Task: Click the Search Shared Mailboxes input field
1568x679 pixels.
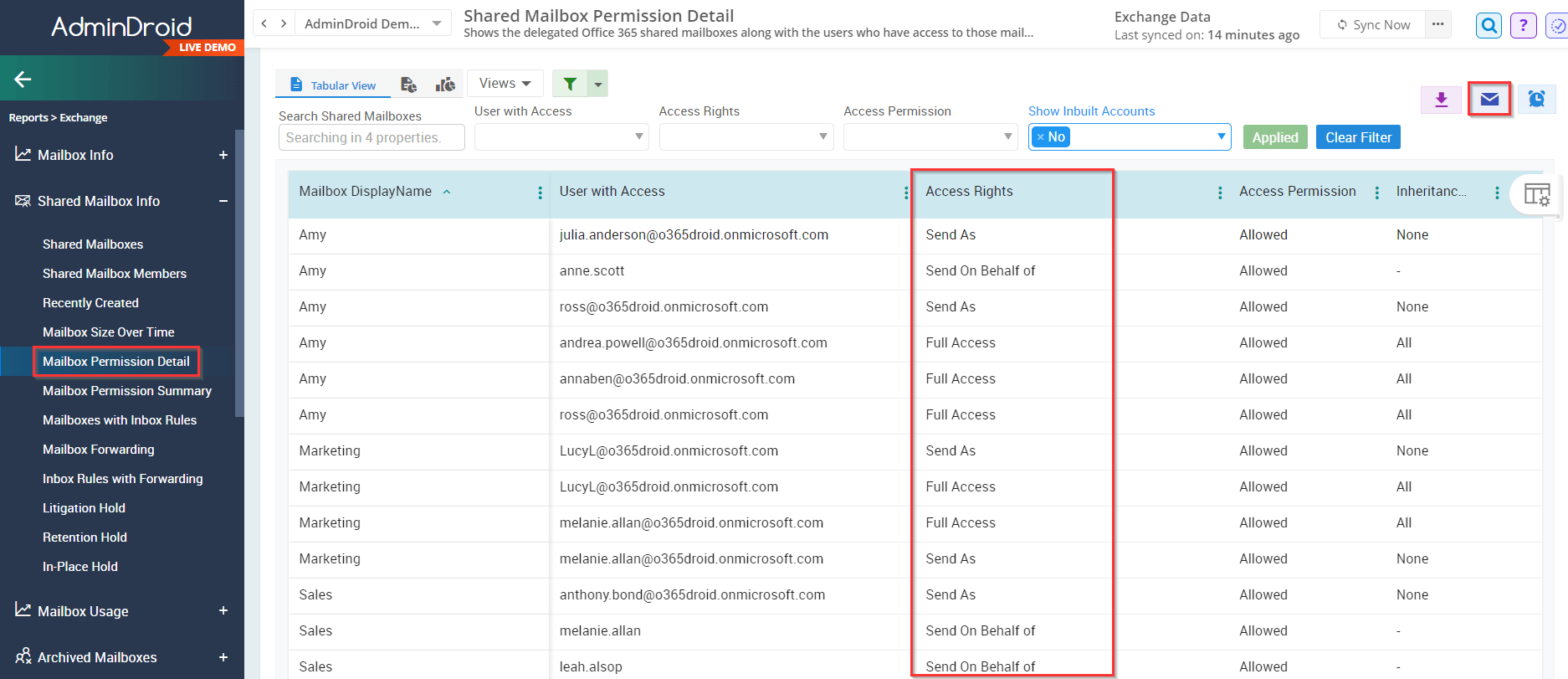Action: point(371,137)
